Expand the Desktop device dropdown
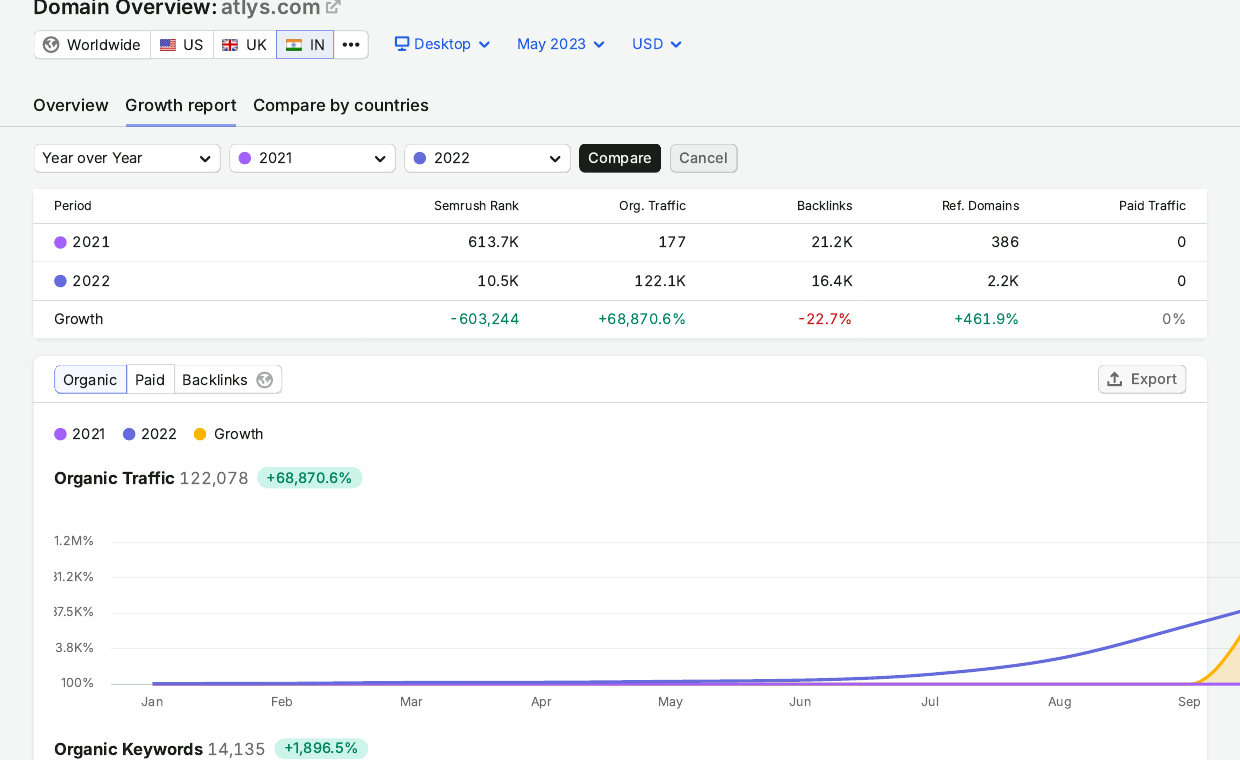The width and height of the screenshot is (1240, 760). click(x=442, y=44)
